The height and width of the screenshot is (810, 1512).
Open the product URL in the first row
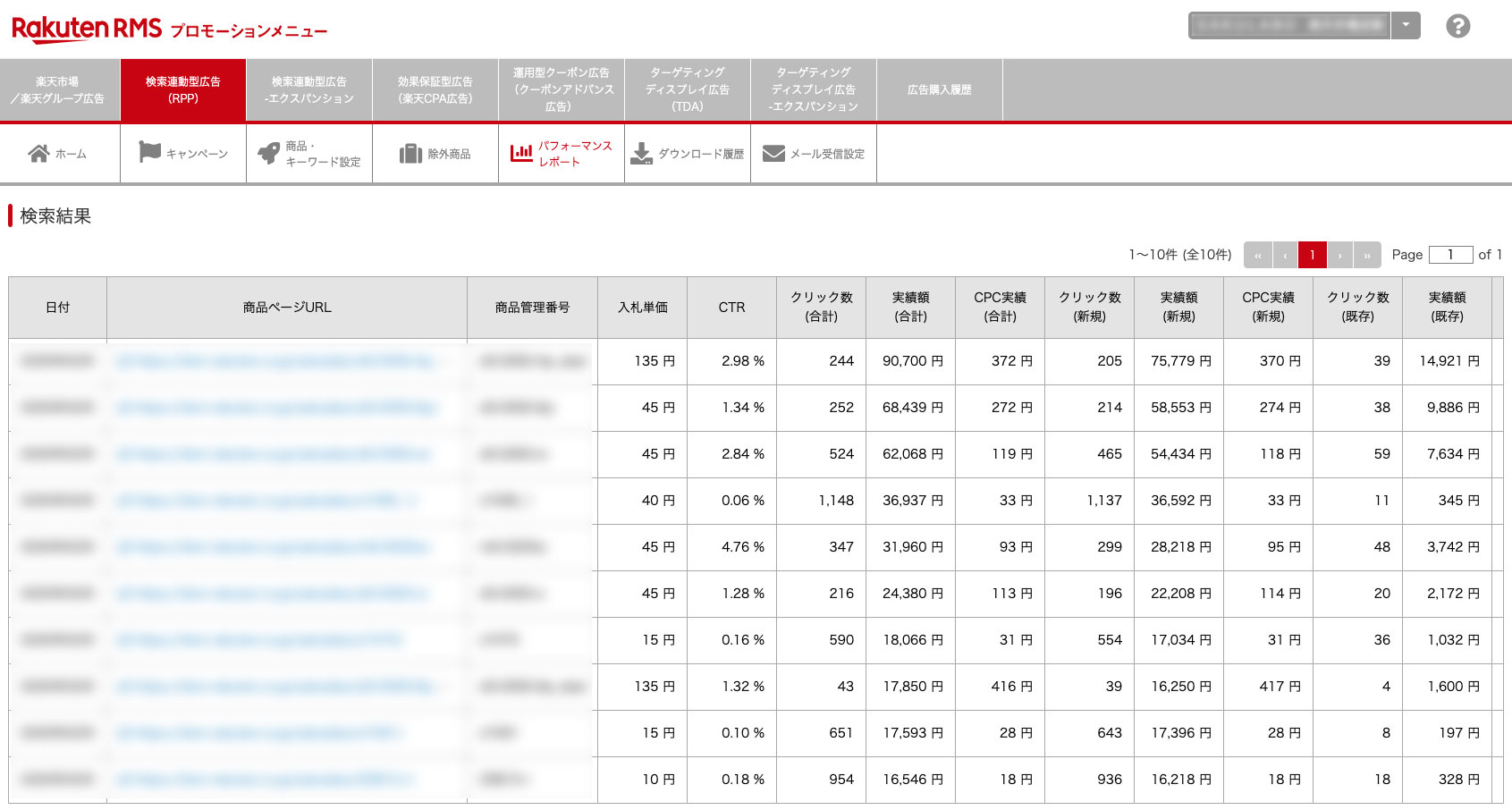[x=277, y=361]
